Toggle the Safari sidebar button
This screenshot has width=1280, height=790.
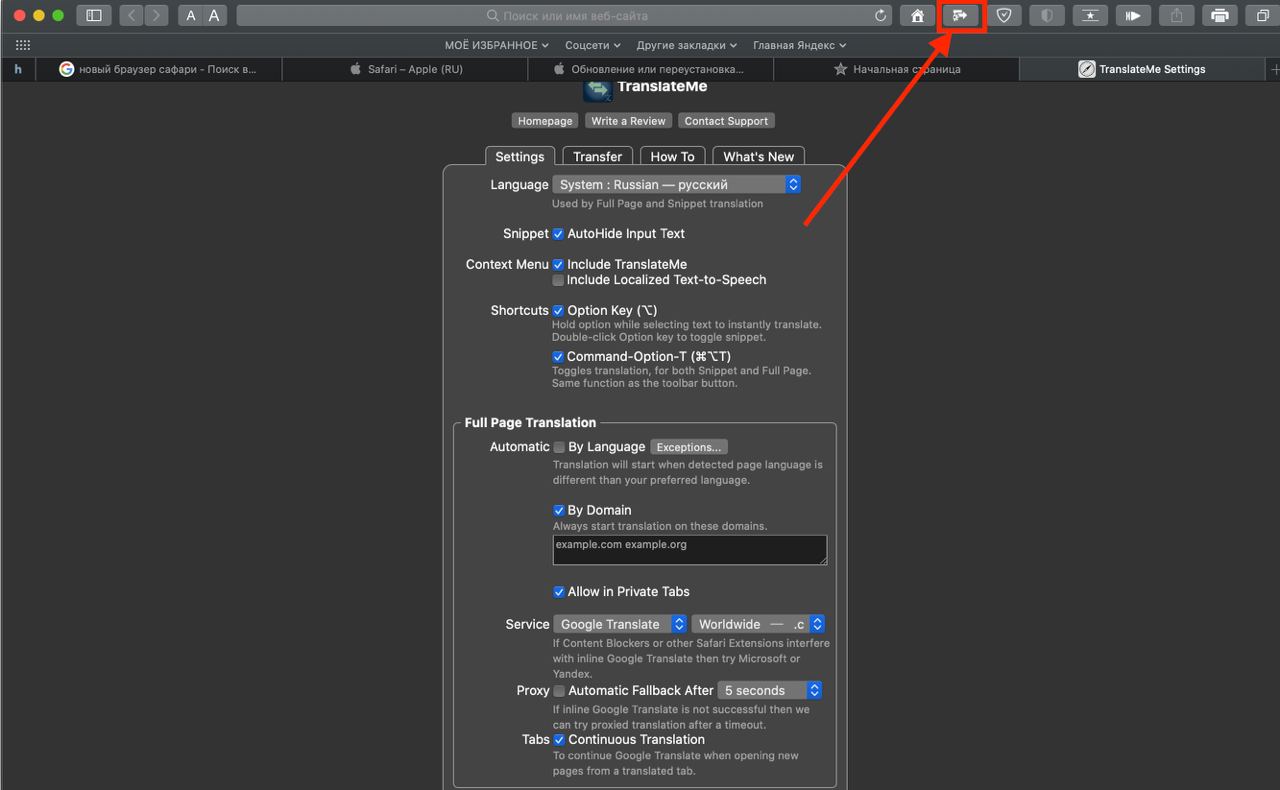click(94, 15)
